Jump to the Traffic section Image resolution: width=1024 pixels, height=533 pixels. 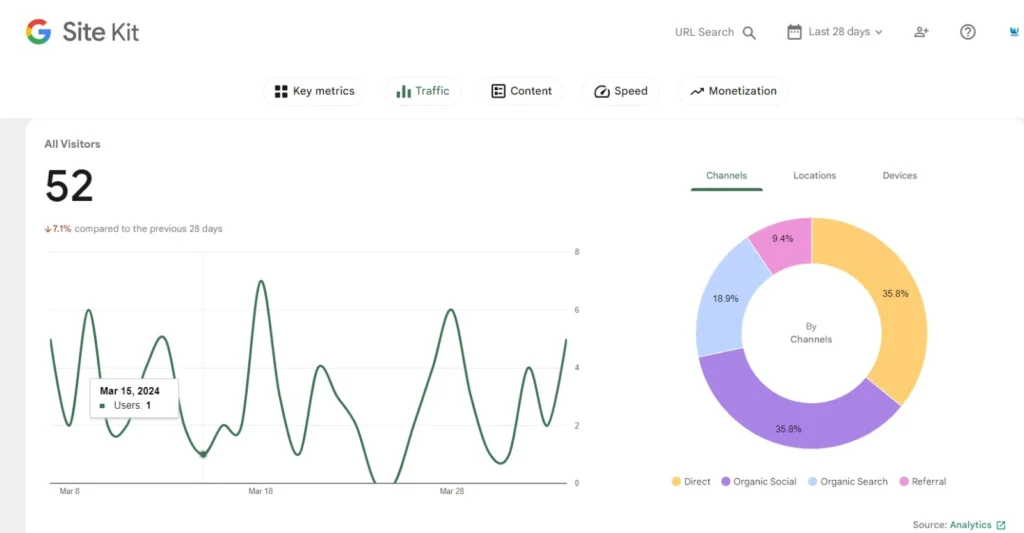pyautogui.click(x=423, y=91)
